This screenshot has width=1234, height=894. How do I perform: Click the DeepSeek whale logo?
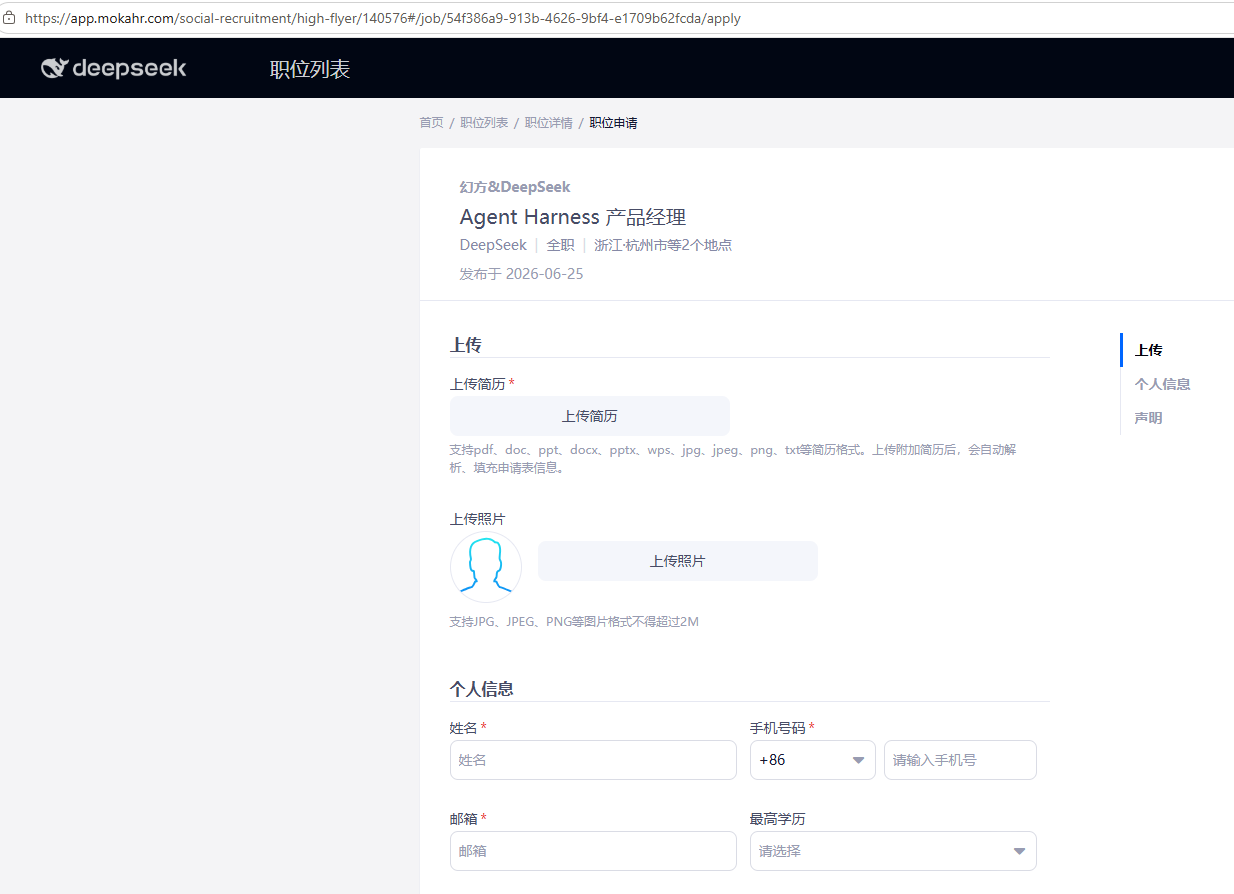pos(114,68)
